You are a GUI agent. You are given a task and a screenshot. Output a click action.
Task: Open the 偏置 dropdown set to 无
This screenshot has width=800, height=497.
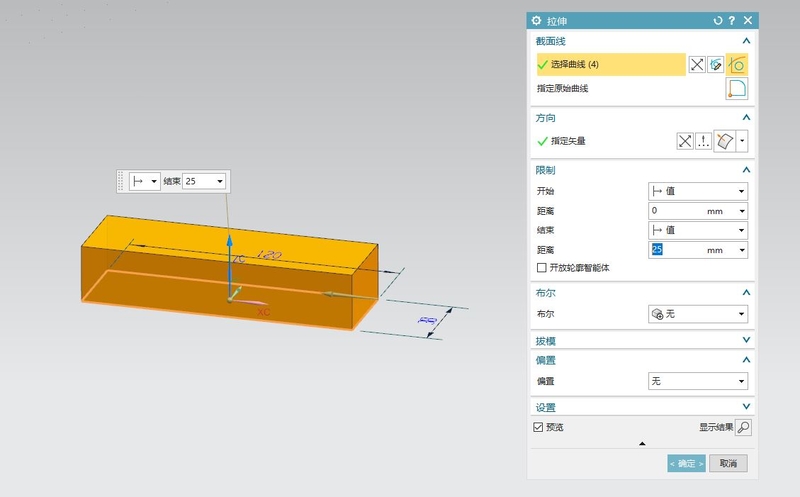coord(698,381)
